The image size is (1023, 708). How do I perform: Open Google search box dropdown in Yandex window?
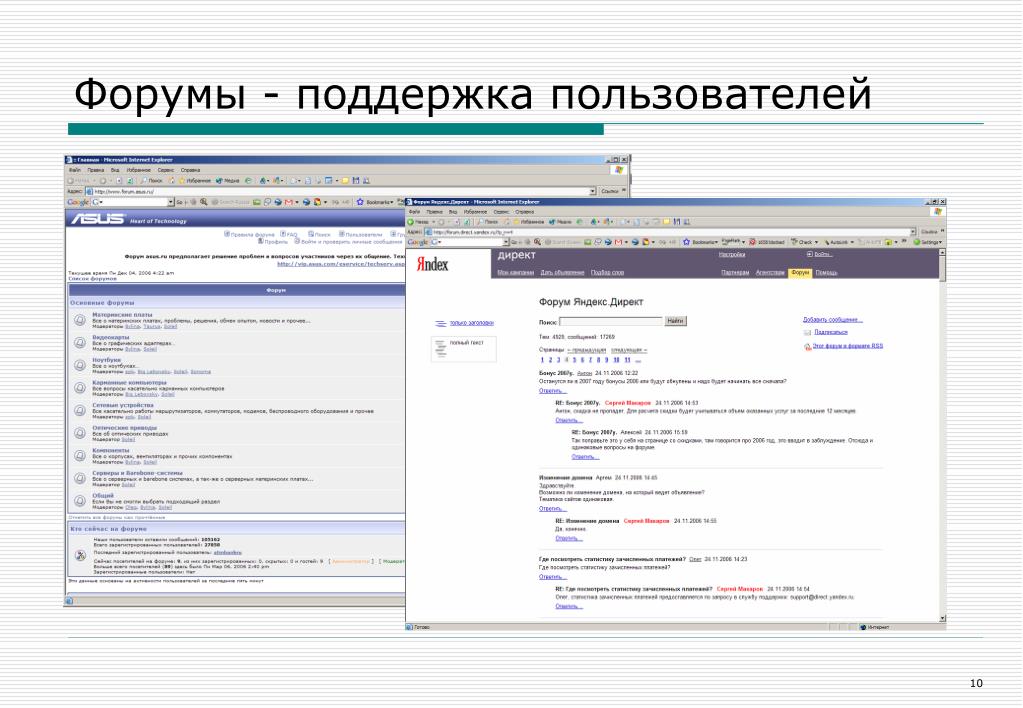[x=506, y=242]
